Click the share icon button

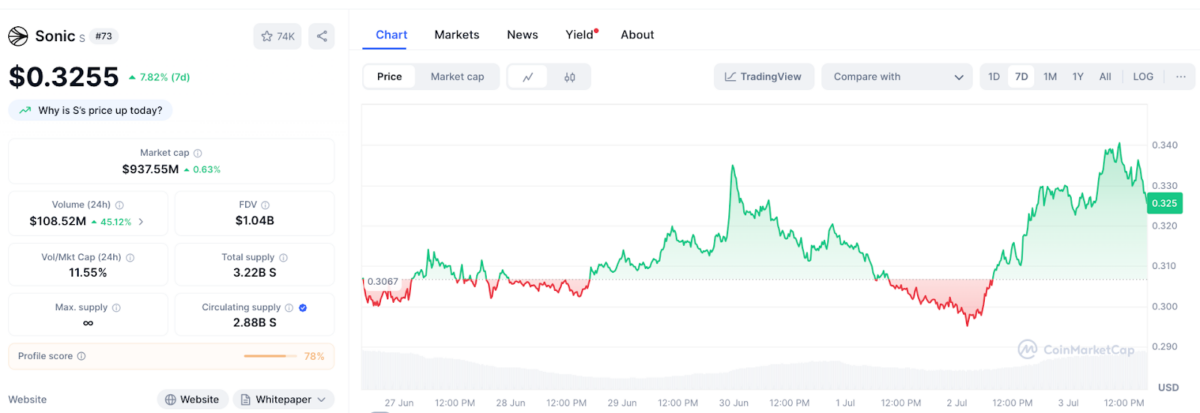(321, 36)
